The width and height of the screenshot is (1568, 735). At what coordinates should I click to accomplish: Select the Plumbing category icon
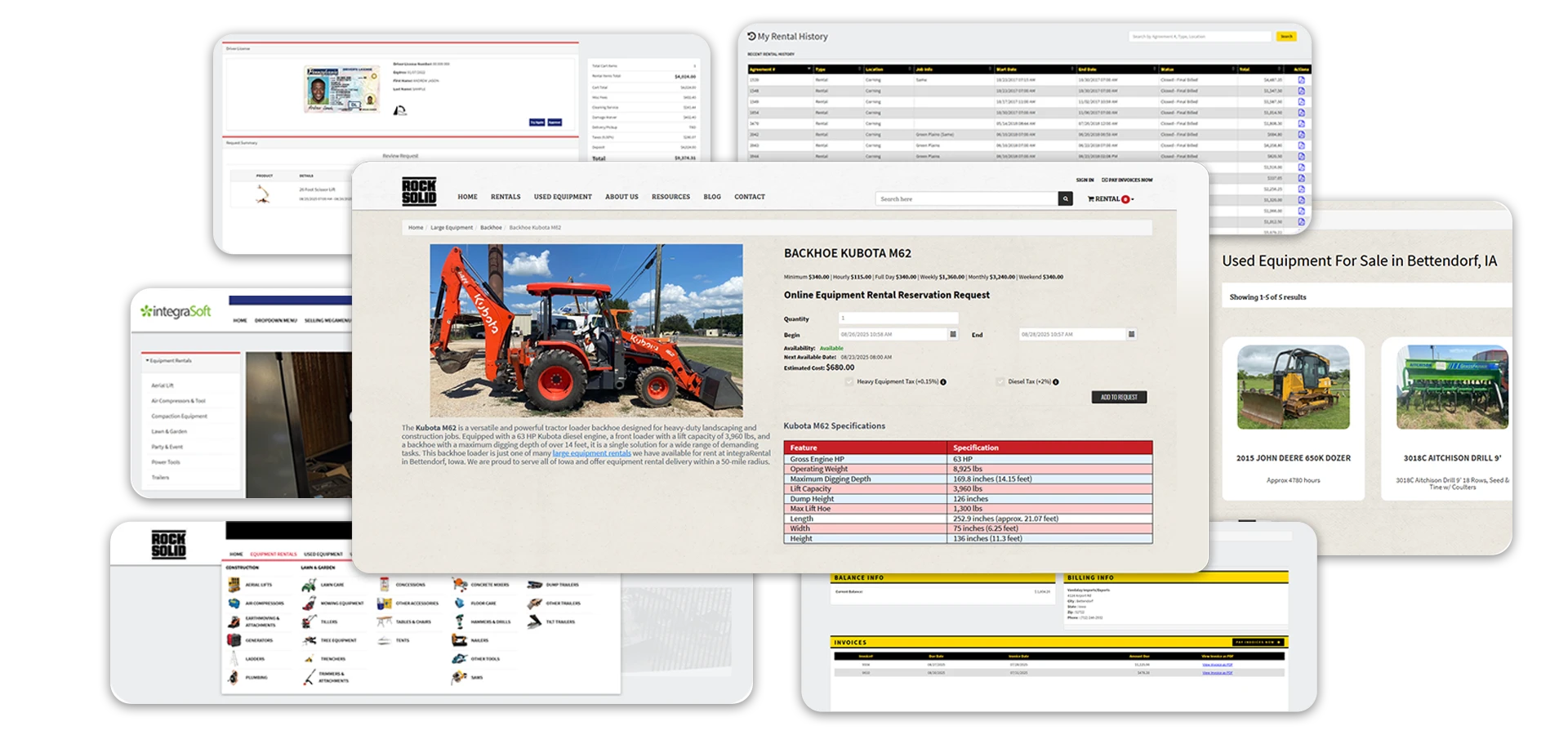[x=234, y=677]
